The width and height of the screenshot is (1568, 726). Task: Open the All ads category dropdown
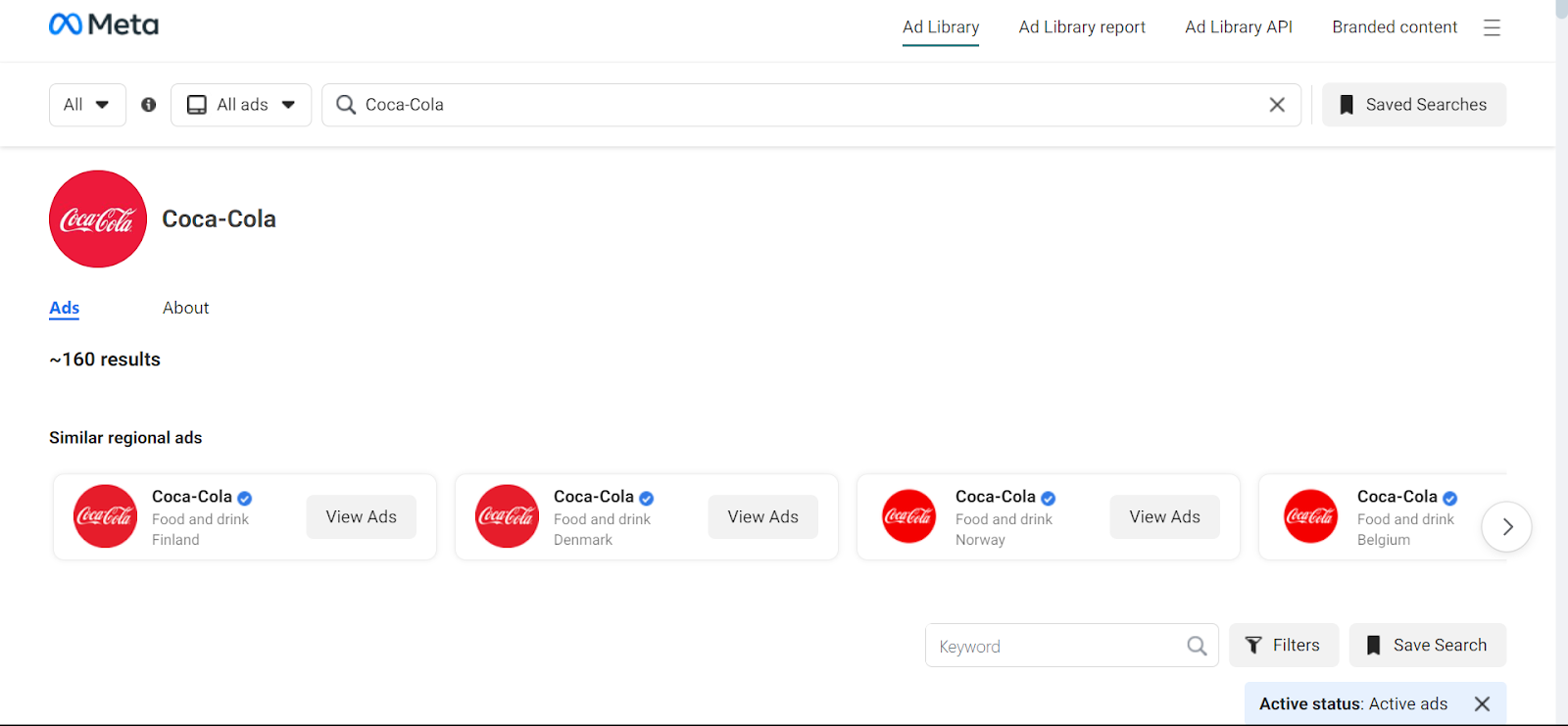(241, 105)
